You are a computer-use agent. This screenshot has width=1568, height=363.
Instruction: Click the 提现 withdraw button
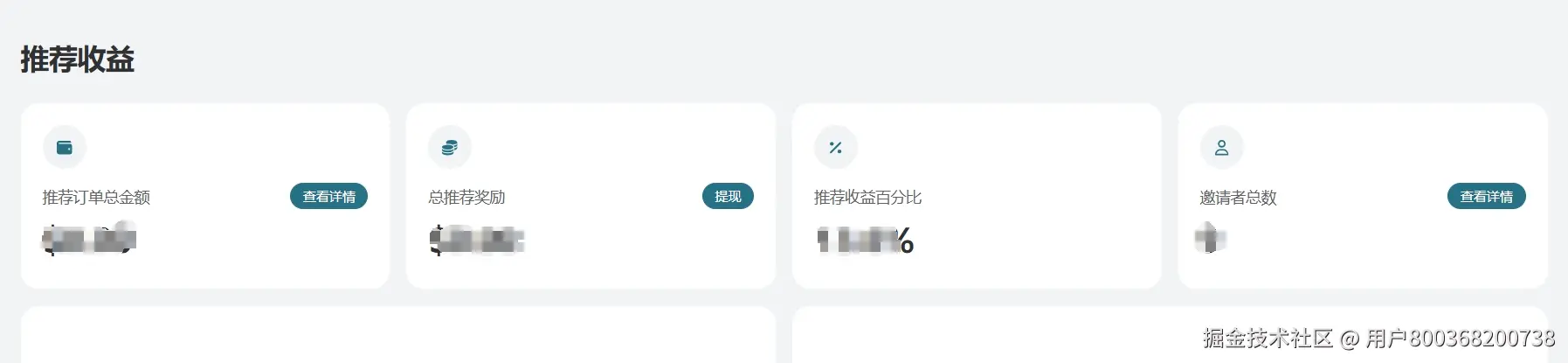click(728, 197)
